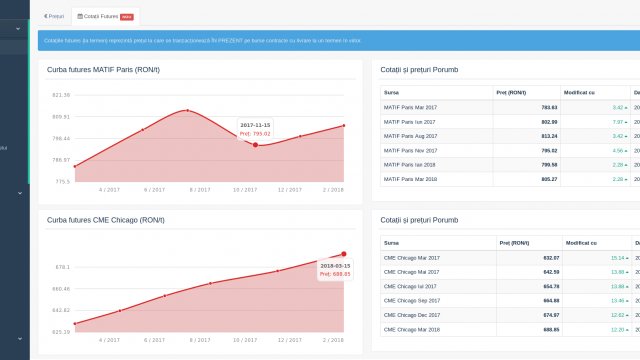
Task: Click the red new badge on Cotații Futures tab
Action: [127, 17]
